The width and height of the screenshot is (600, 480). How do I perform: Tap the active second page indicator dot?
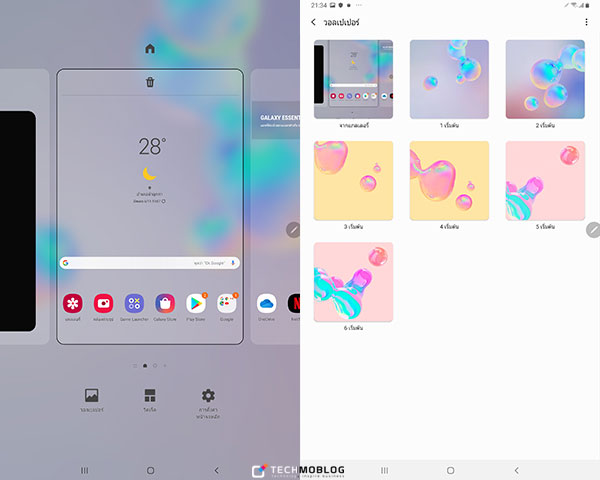(x=145, y=366)
